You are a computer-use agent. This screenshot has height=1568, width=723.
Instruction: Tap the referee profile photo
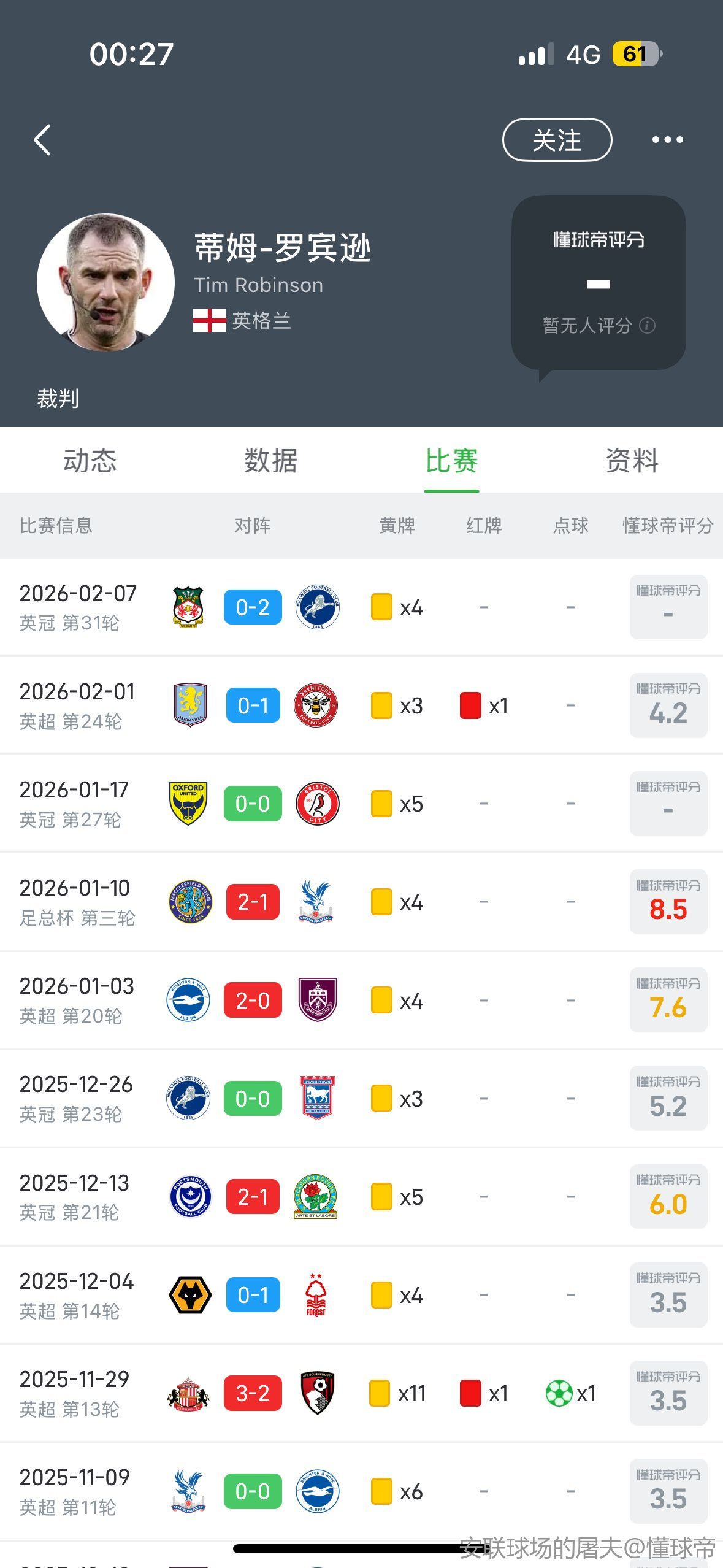click(x=105, y=283)
